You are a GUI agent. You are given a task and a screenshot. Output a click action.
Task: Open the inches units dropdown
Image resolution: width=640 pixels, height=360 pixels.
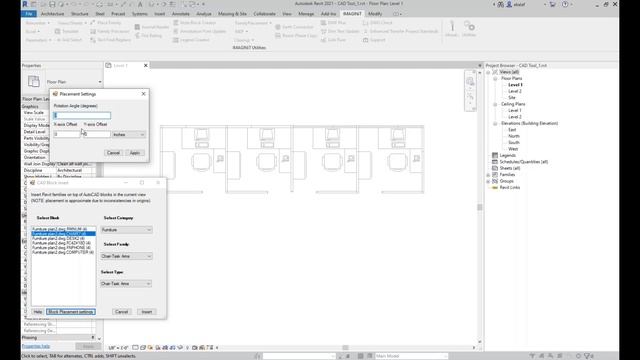[x=129, y=134]
